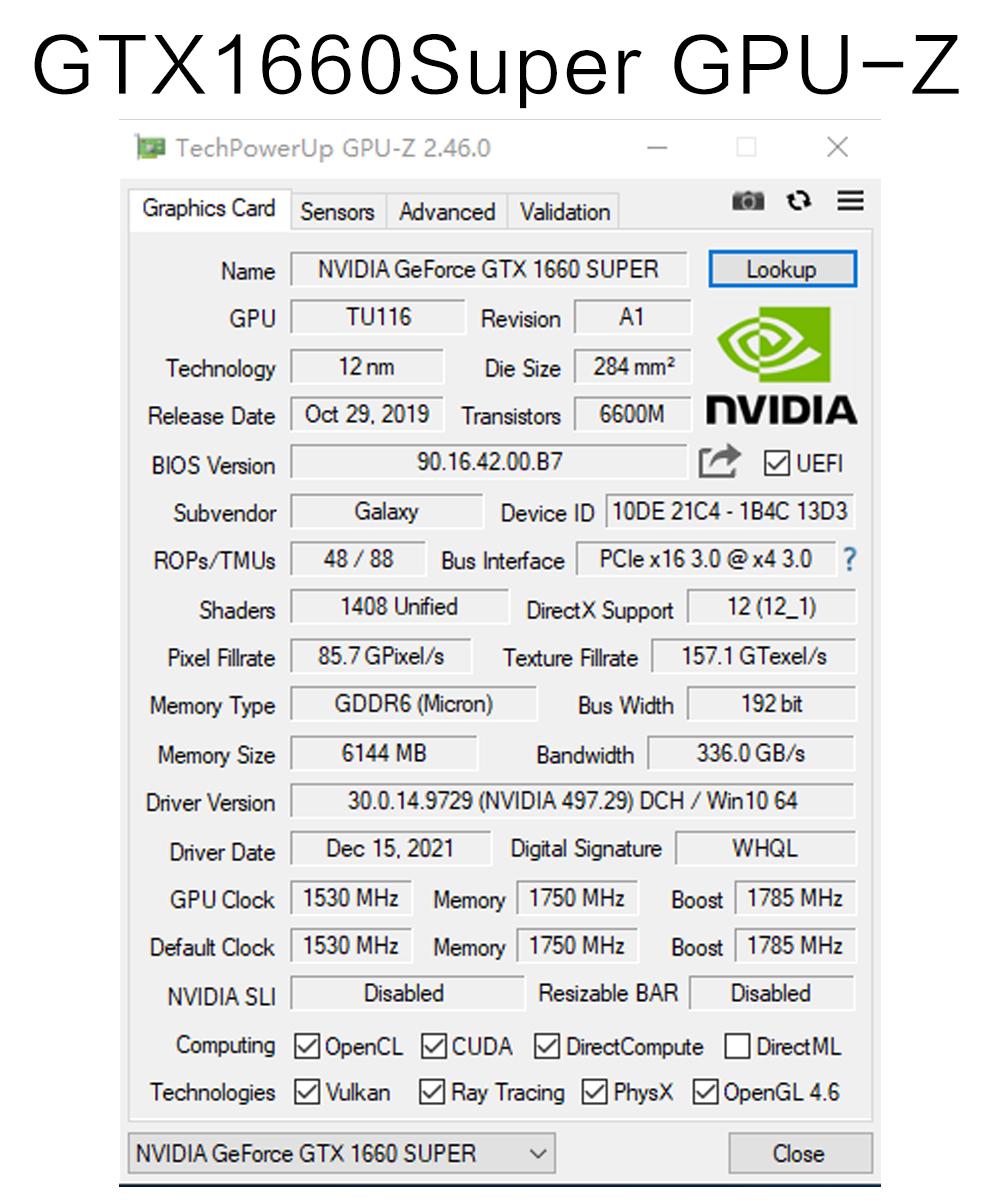Toggle the OpenCL checkbox
The image size is (1000, 1200).
pyautogui.click(x=307, y=1047)
